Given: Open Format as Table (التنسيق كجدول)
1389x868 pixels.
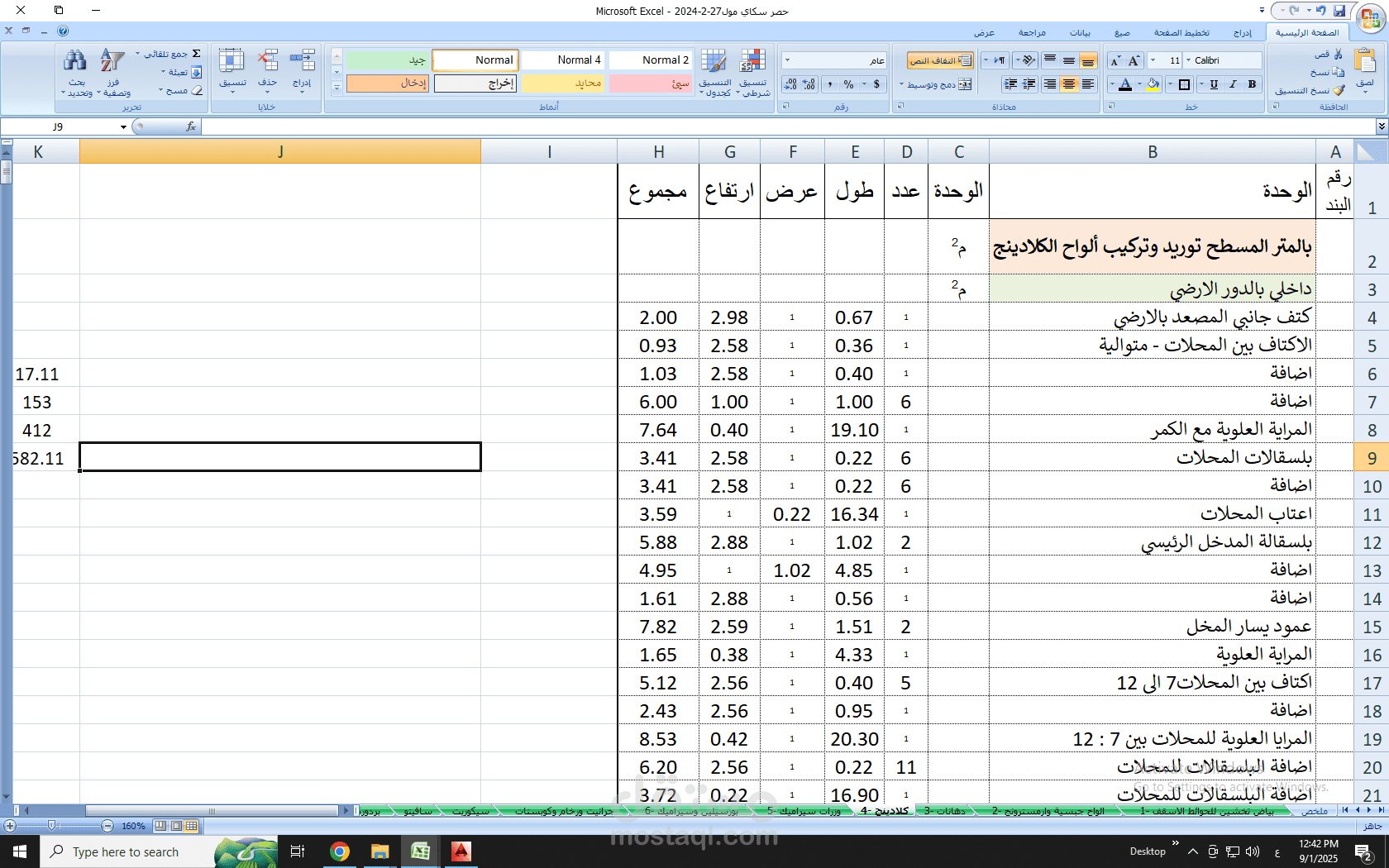Looking at the screenshot, I should point(715,73).
